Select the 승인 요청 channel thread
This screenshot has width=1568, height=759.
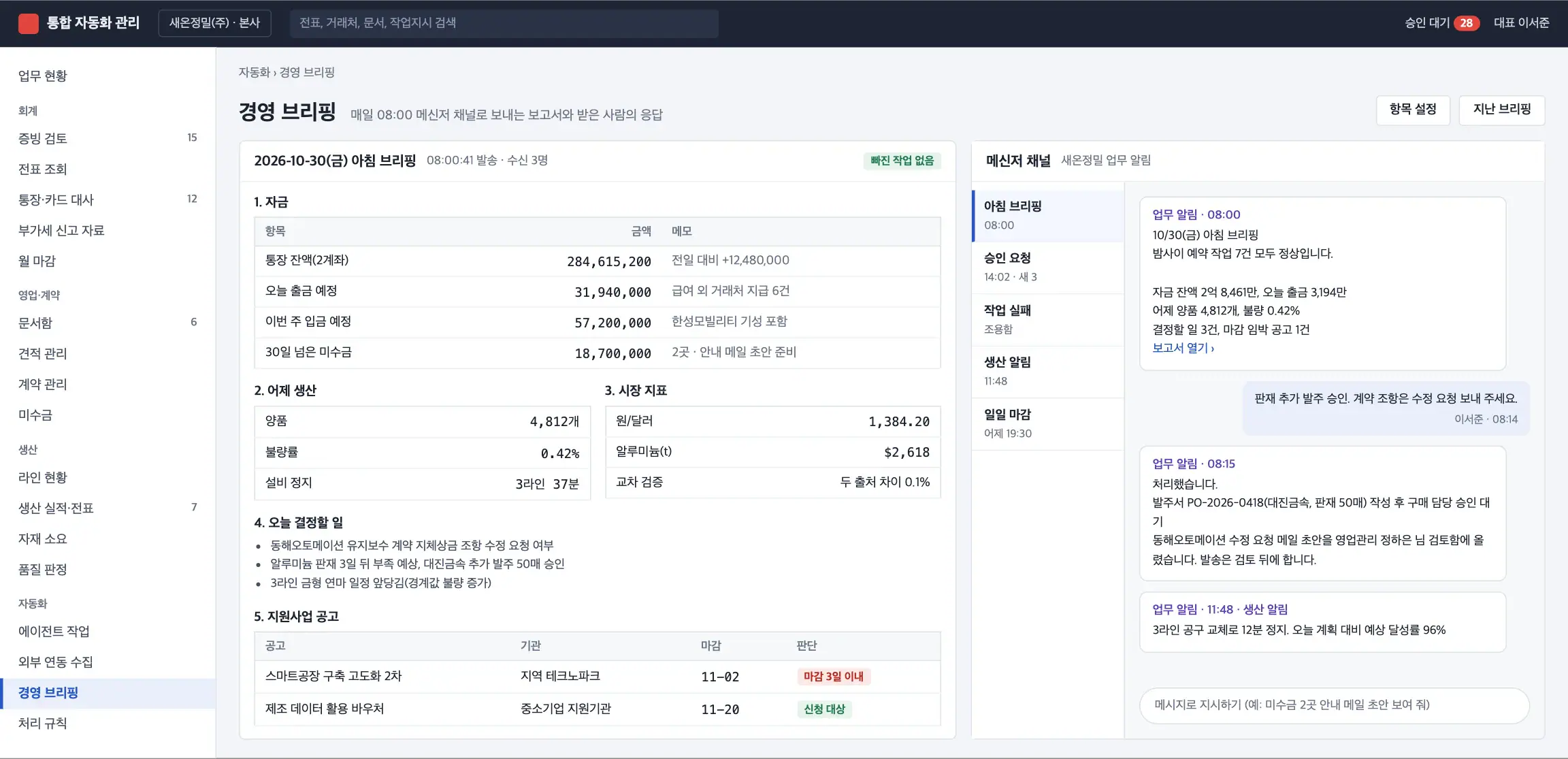tap(1048, 268)
